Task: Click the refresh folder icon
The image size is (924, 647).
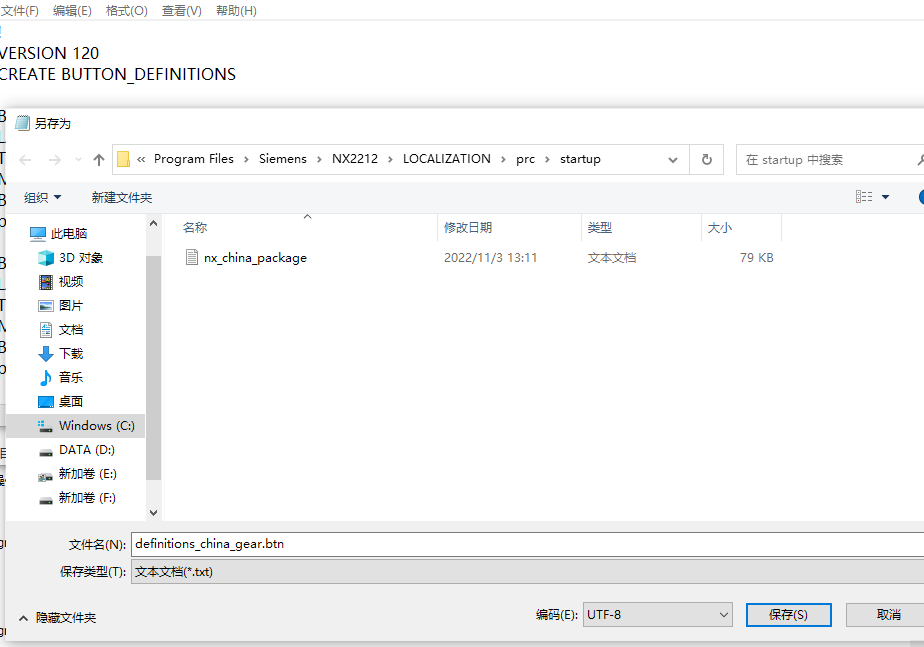Action: [707, 160]
